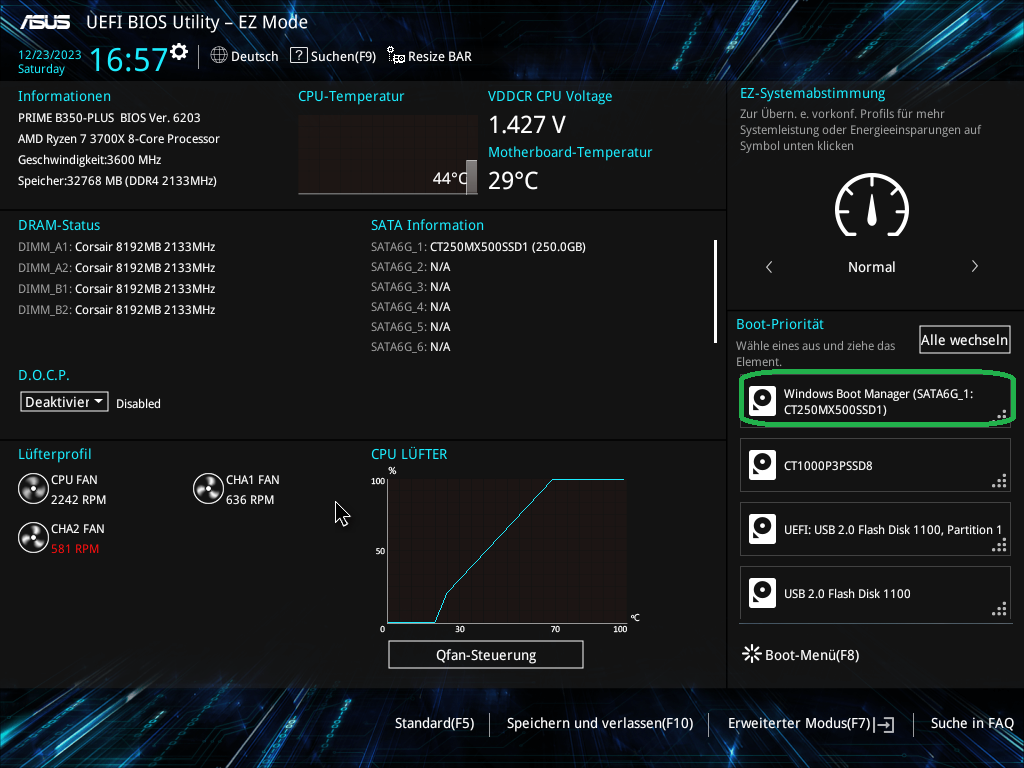1024x768 pixels.
Task: Click the CPU FAN fan icon
Action: click(33, 489)
